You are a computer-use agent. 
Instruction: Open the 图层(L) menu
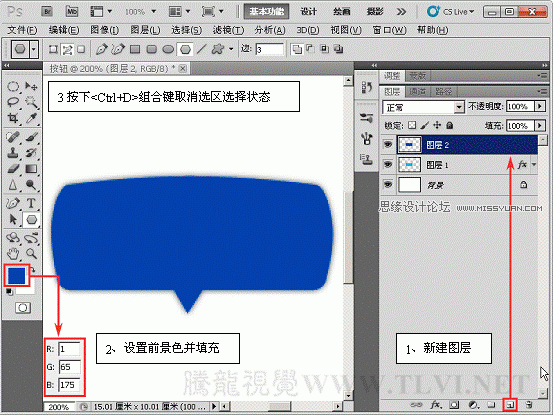click(x=145, y=30)
